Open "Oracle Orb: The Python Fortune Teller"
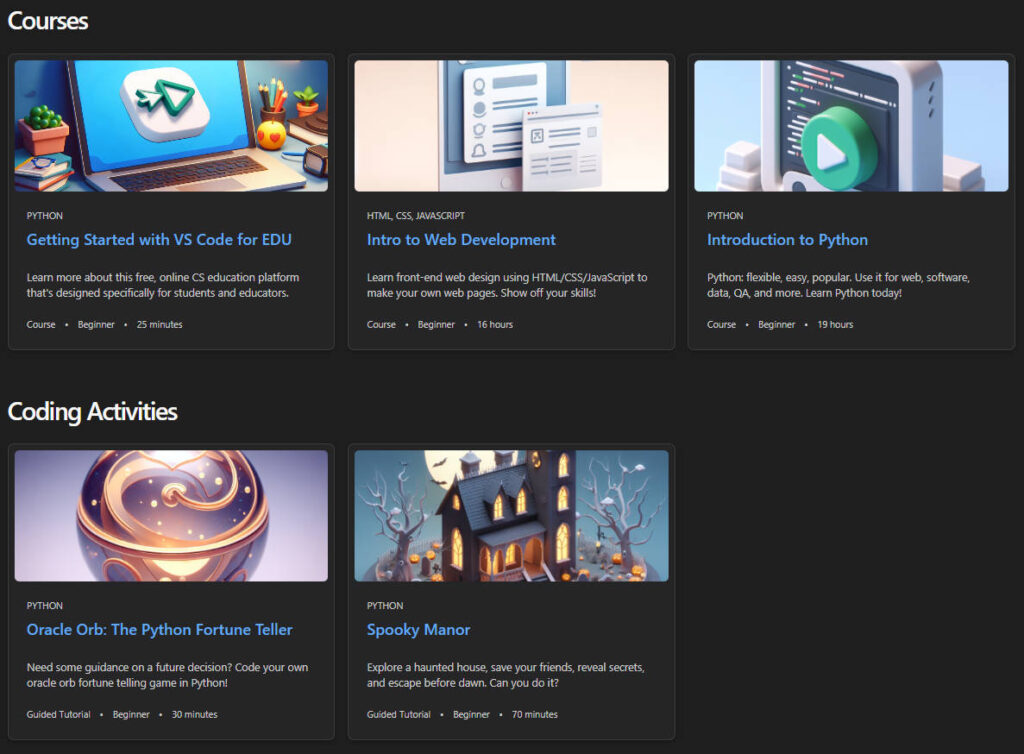The height and width of the screenshot is (754, 1024). coord(160,629)
